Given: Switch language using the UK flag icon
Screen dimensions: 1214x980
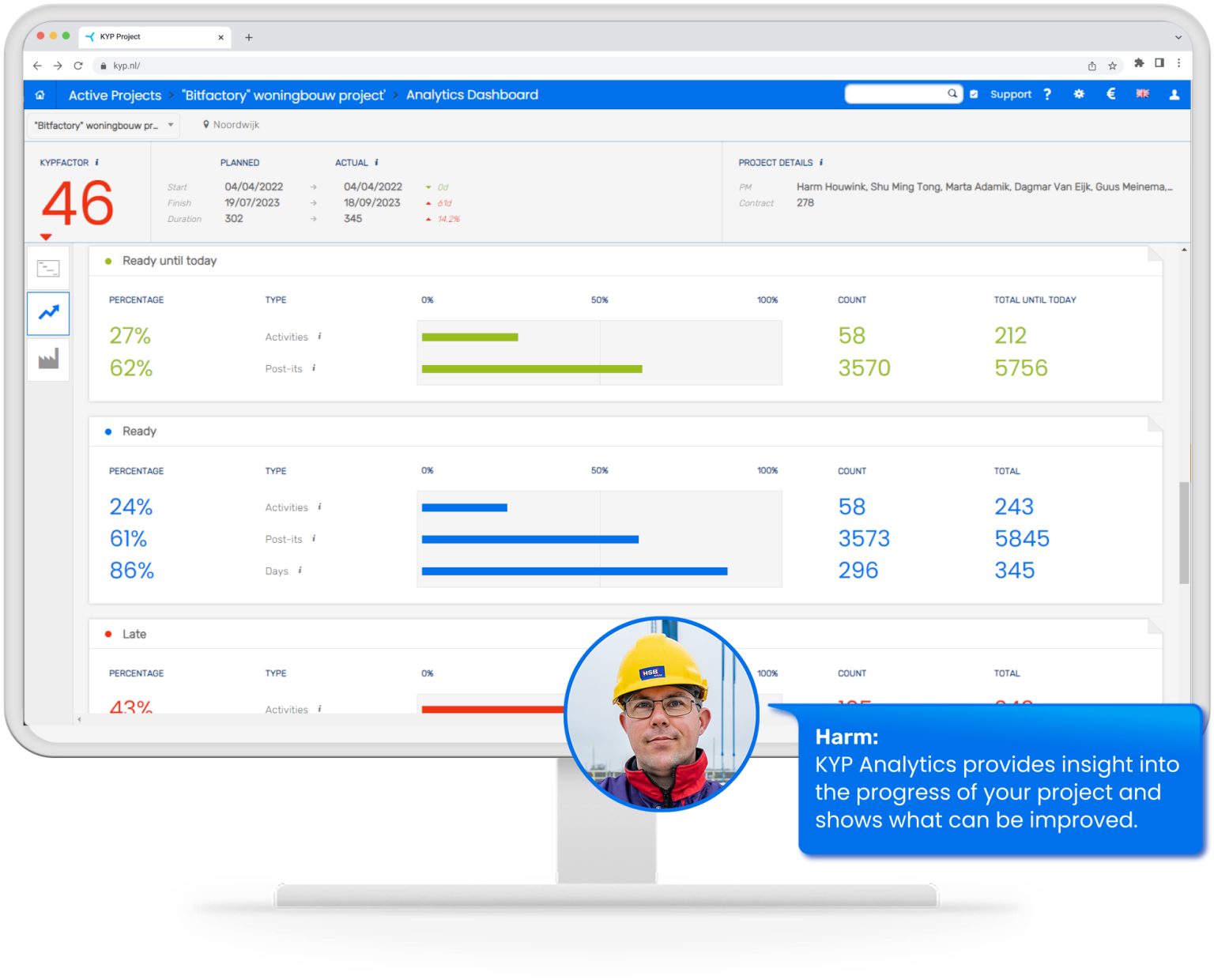Looking at the screenshot, I should coord(1142,94).
